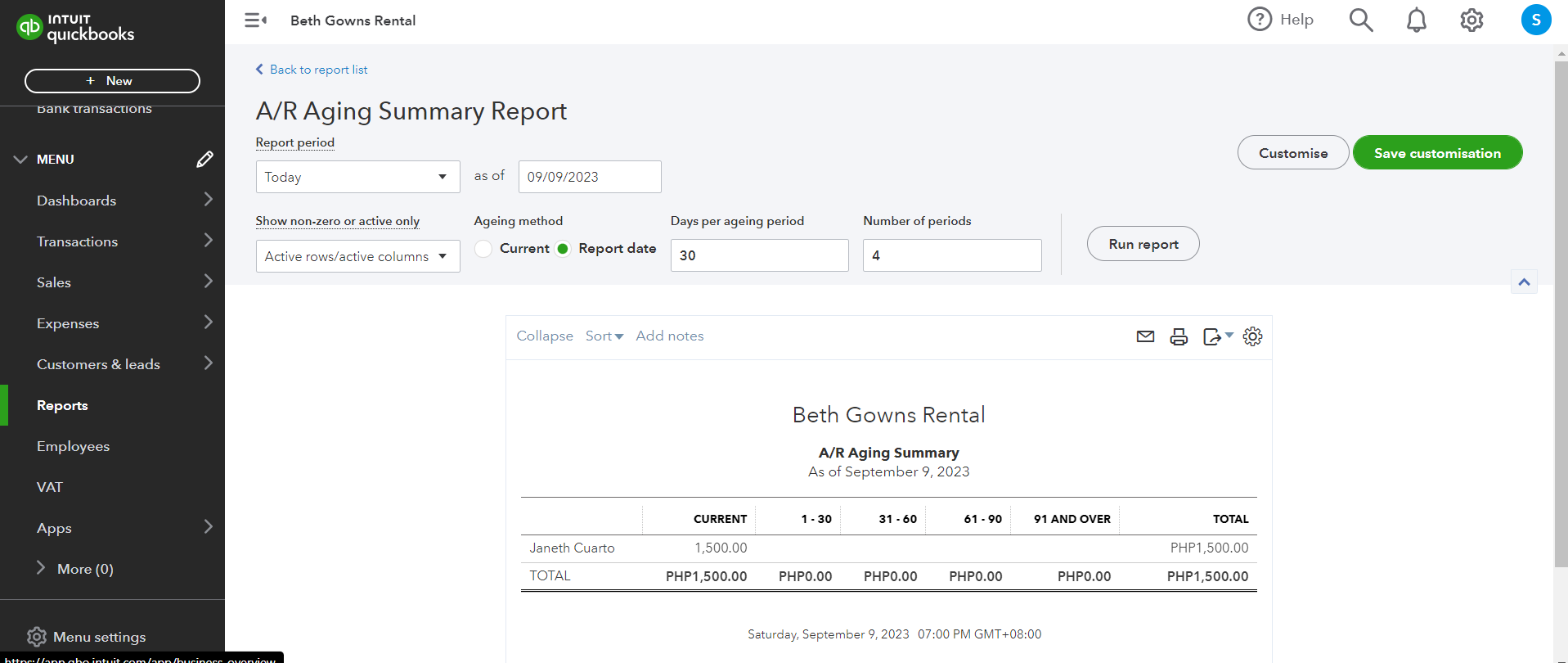Viewport: 1568px width, 663px height.
Task: Expand the Transactions submenu arrow
Action: click(x=208, y=241)
